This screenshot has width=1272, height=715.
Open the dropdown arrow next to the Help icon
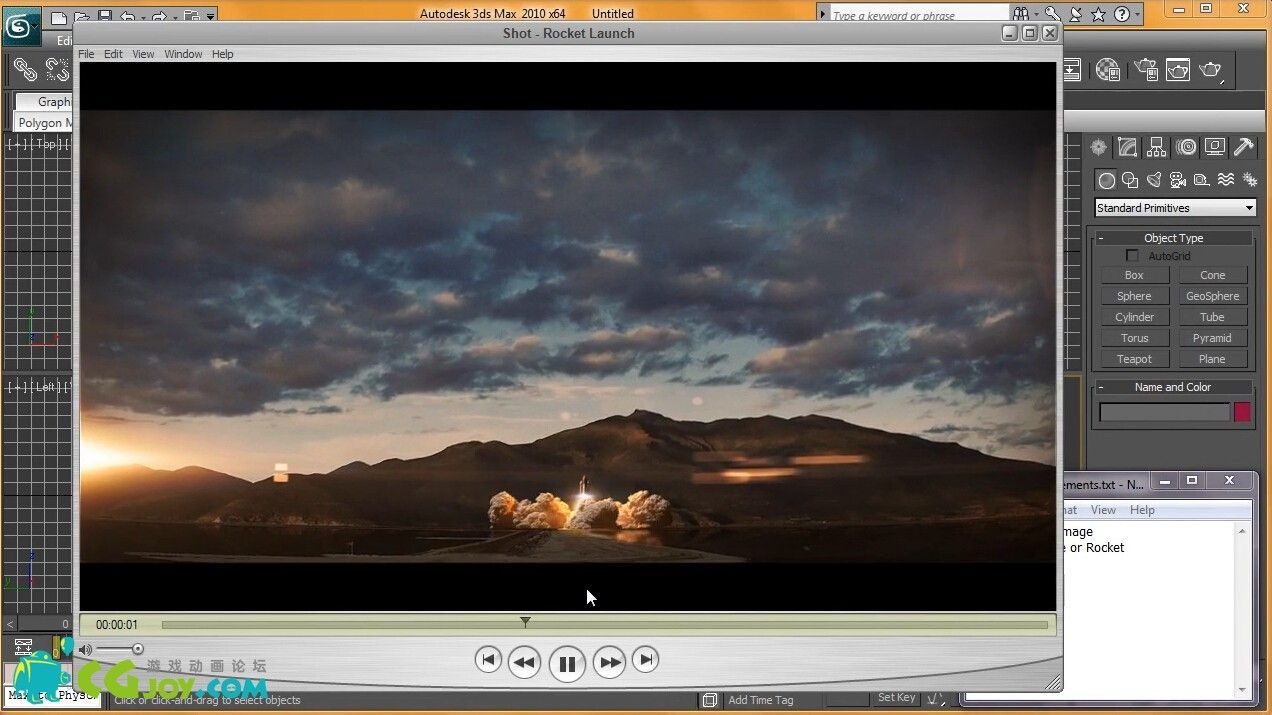(1138, 14)
